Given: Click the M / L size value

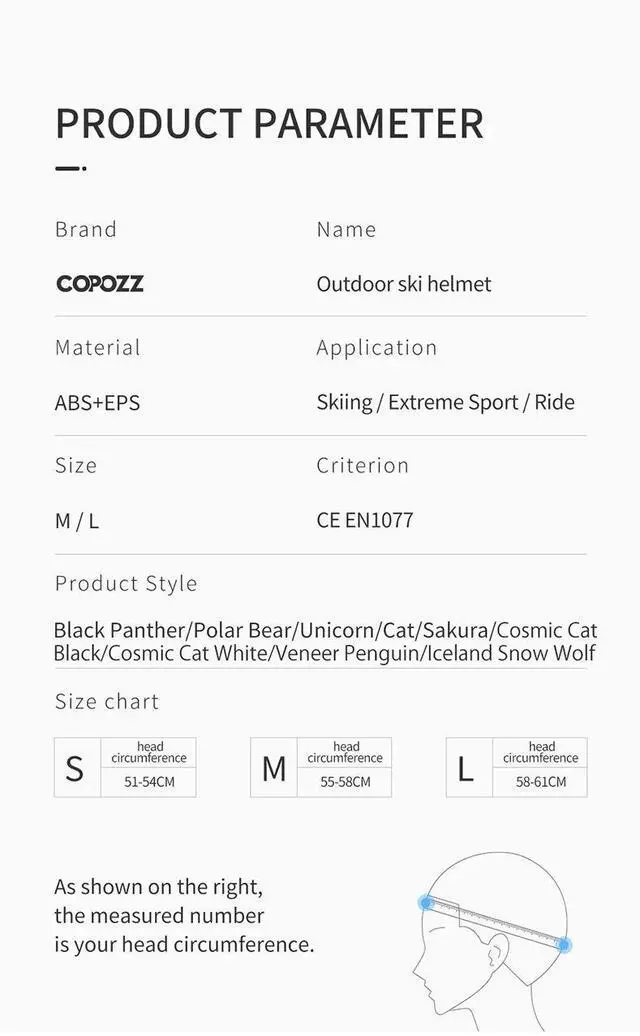Looking at the screenshot, I should pos(77,521).
